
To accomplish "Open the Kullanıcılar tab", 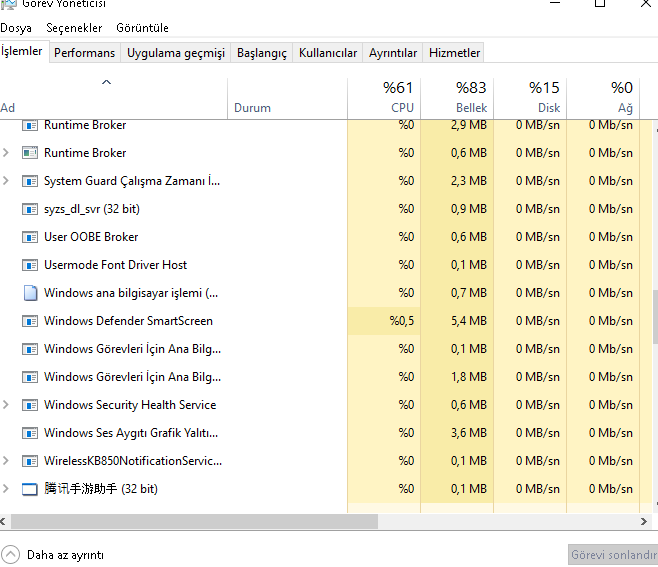I will click(328, 53).
